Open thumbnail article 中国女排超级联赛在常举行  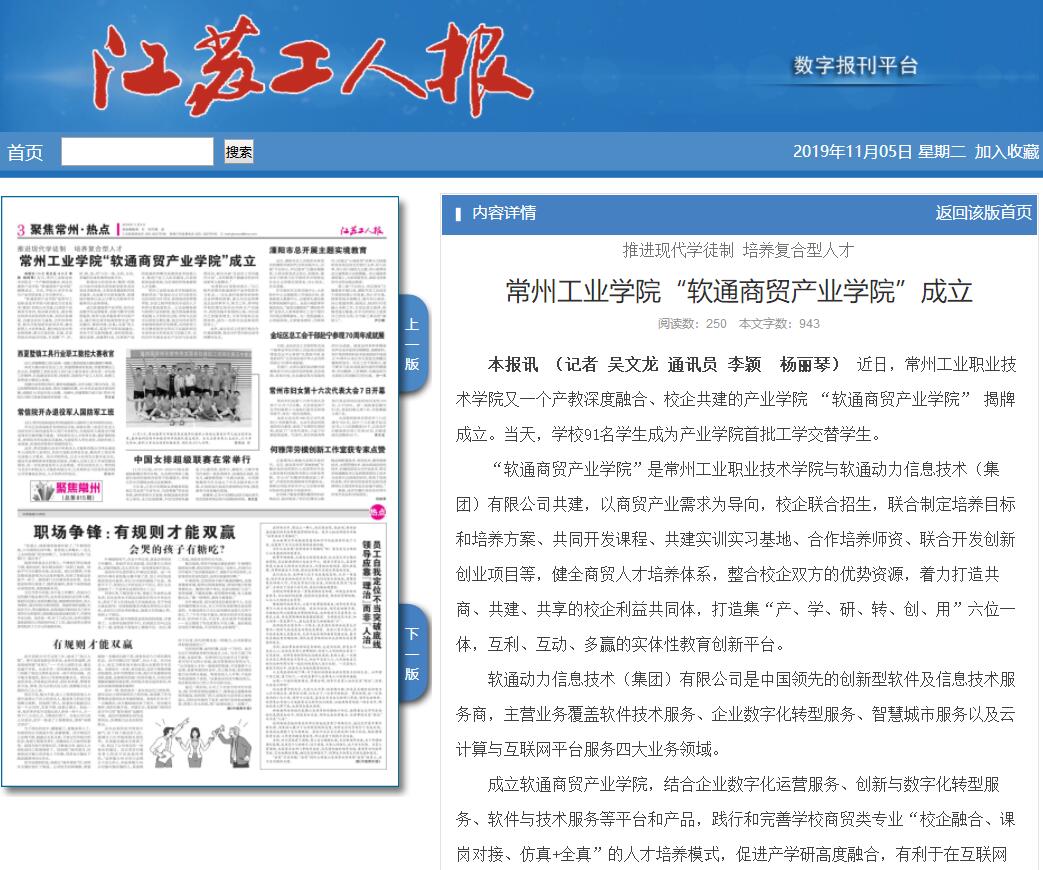tap(192, 460)
